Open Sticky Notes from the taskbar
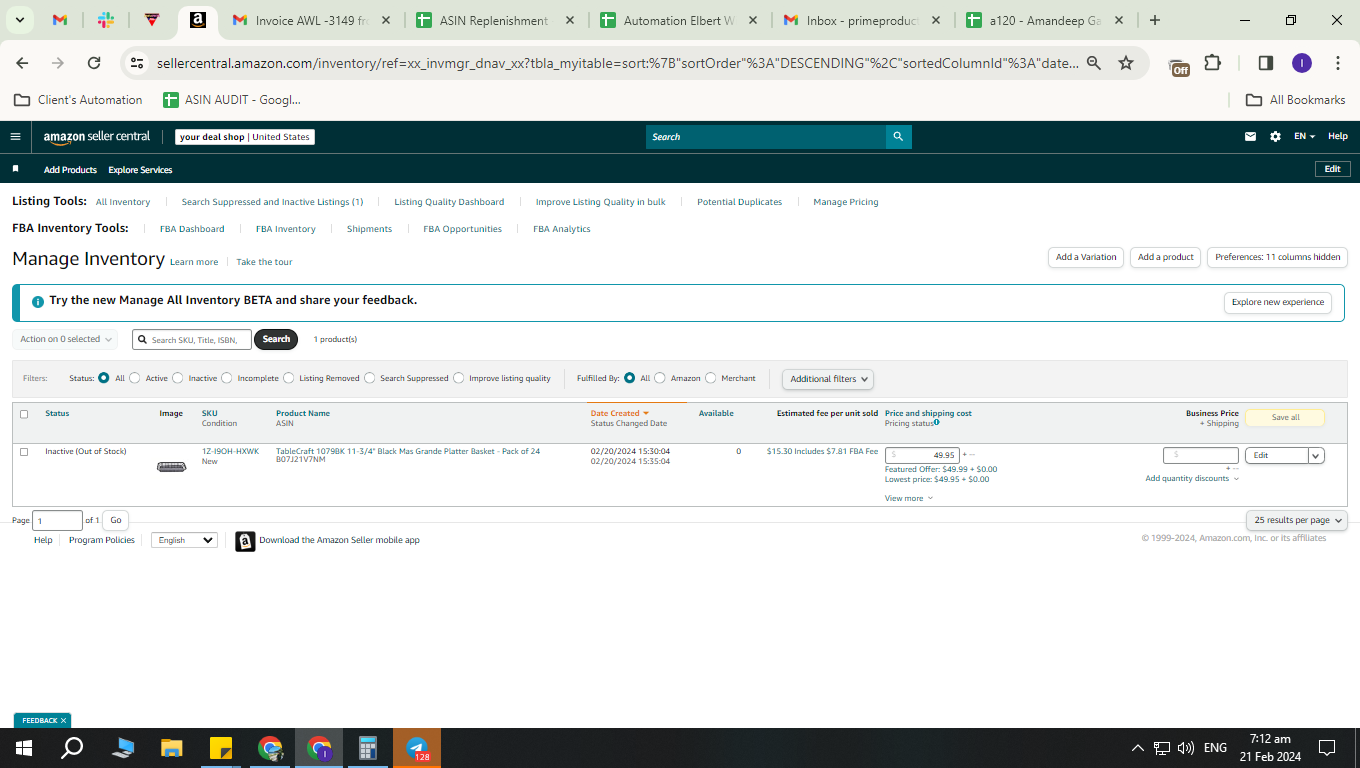This screenshot has height=768, width=1360. pos(221,748)
